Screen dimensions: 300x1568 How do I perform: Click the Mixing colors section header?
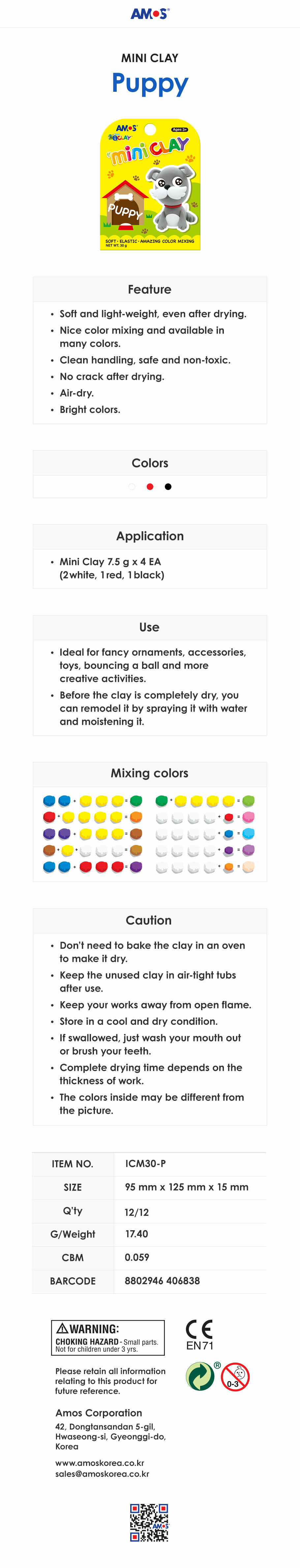[149, 773]
